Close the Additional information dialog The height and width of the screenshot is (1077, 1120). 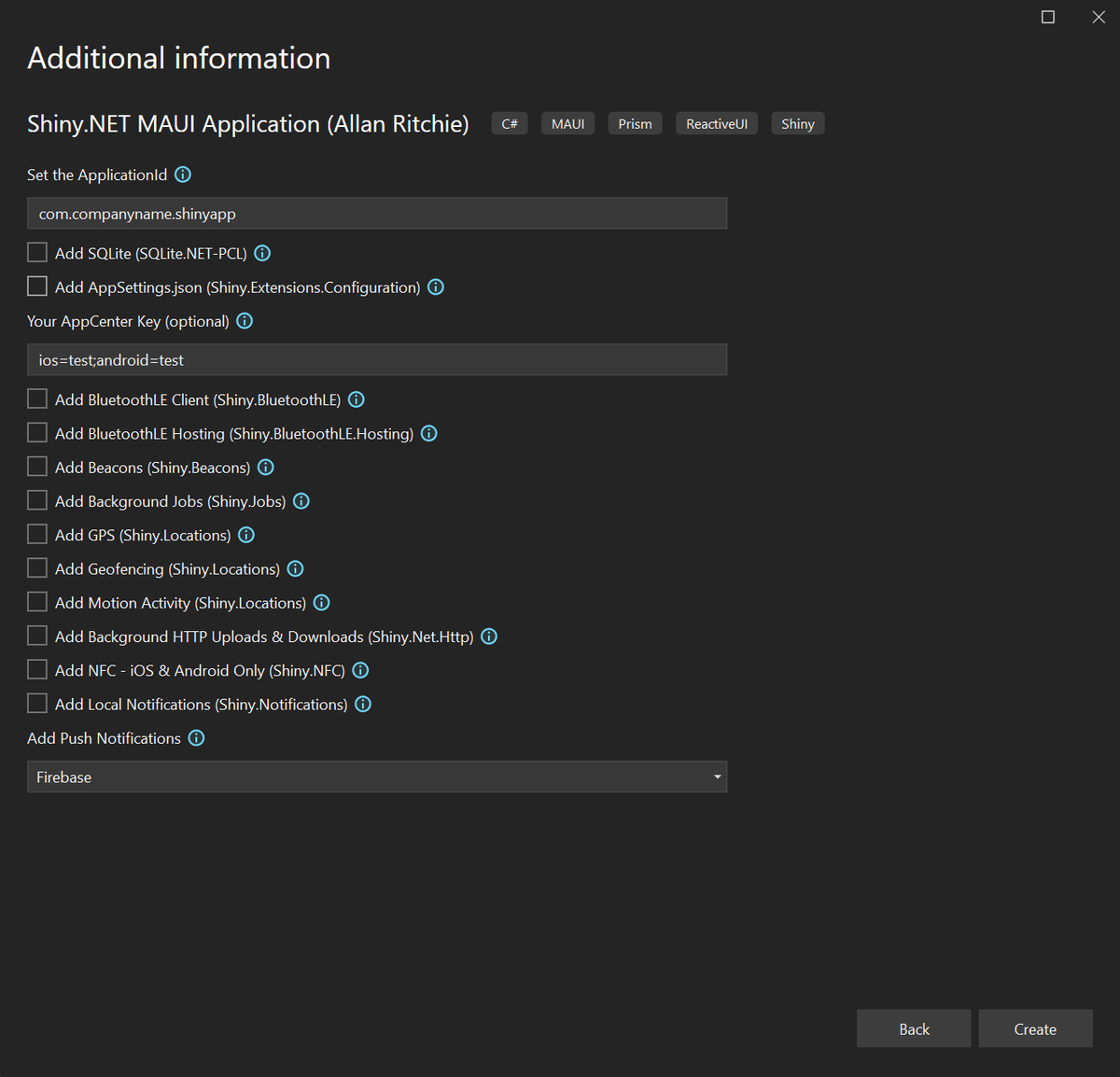(x=1099, y=17)
